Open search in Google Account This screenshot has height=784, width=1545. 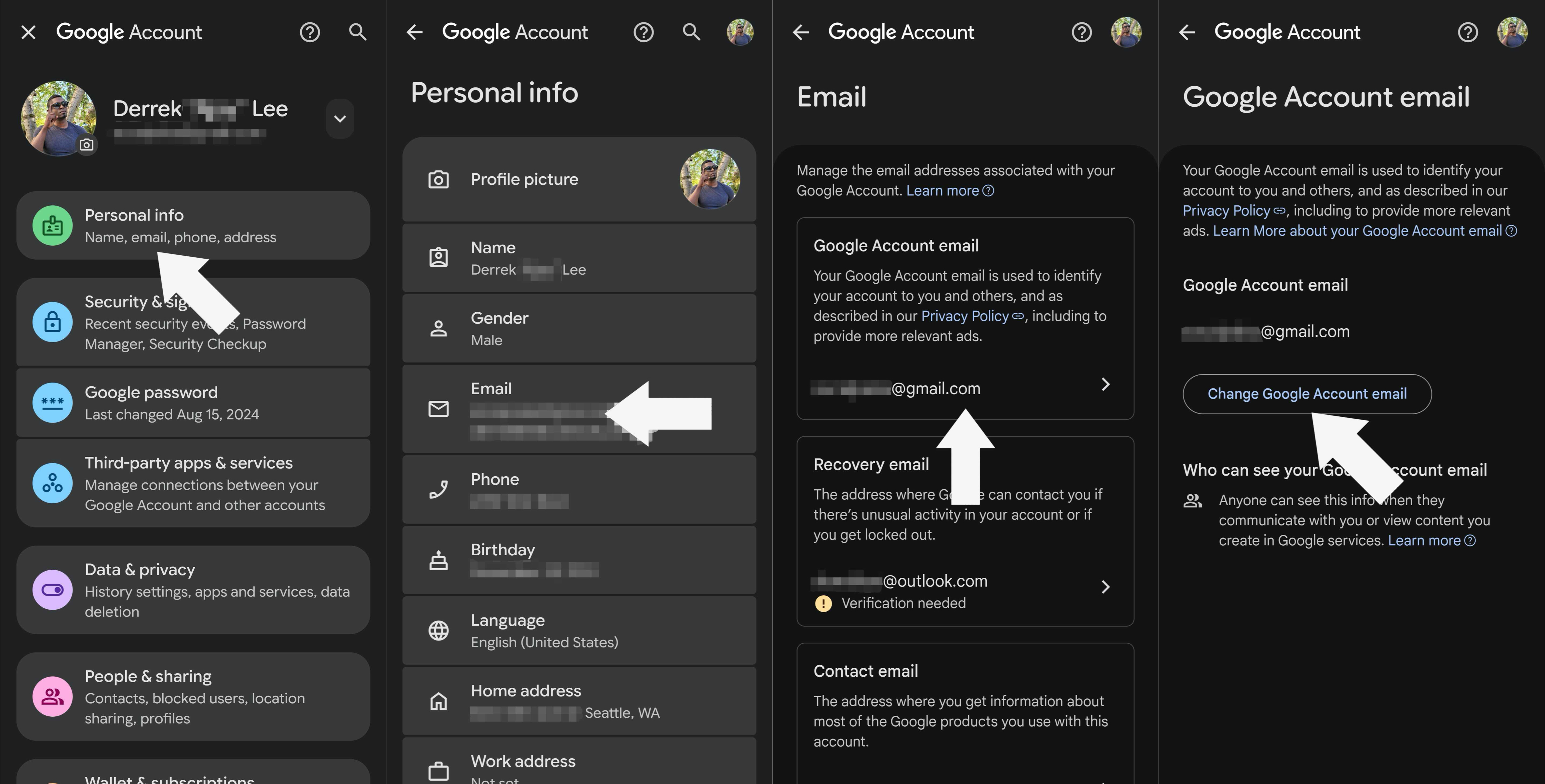[x=358, y=32]
